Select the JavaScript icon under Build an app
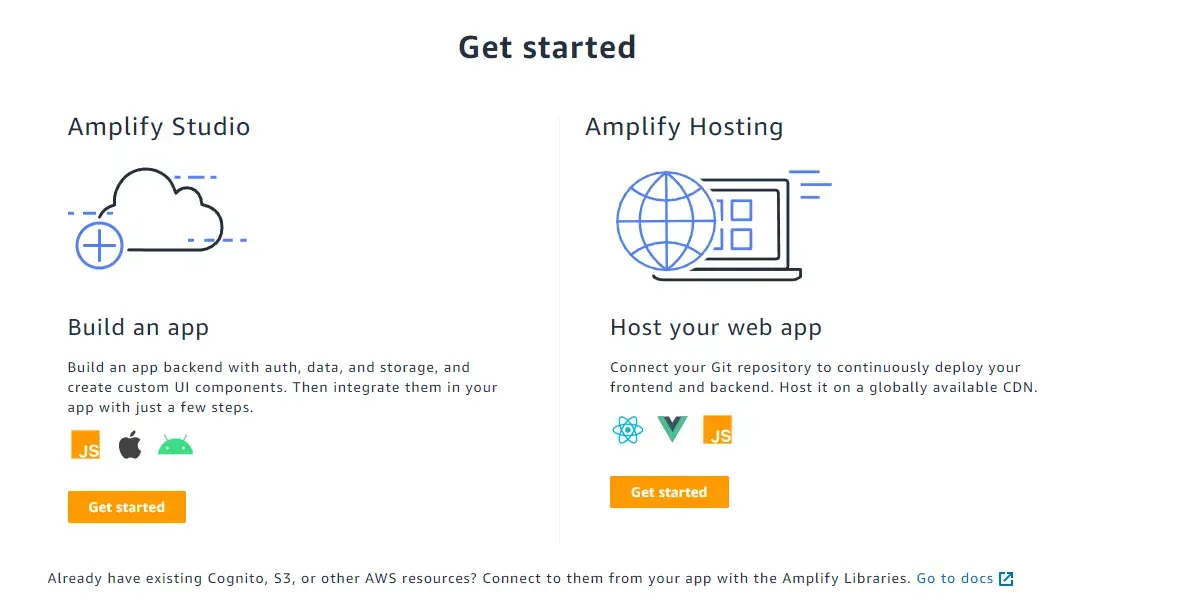This screenshot has width=1177, height=615. tap(84, 444)
